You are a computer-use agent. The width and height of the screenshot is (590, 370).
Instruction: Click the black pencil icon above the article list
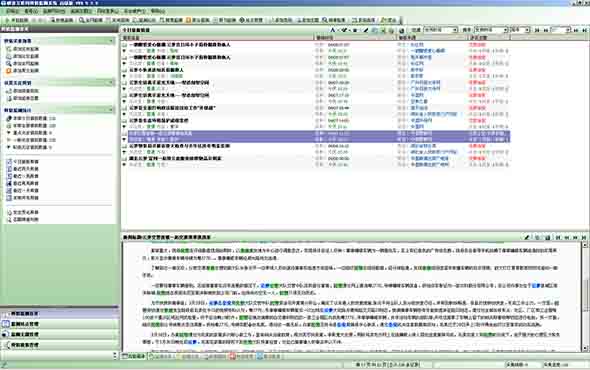[x=366, y=30]
